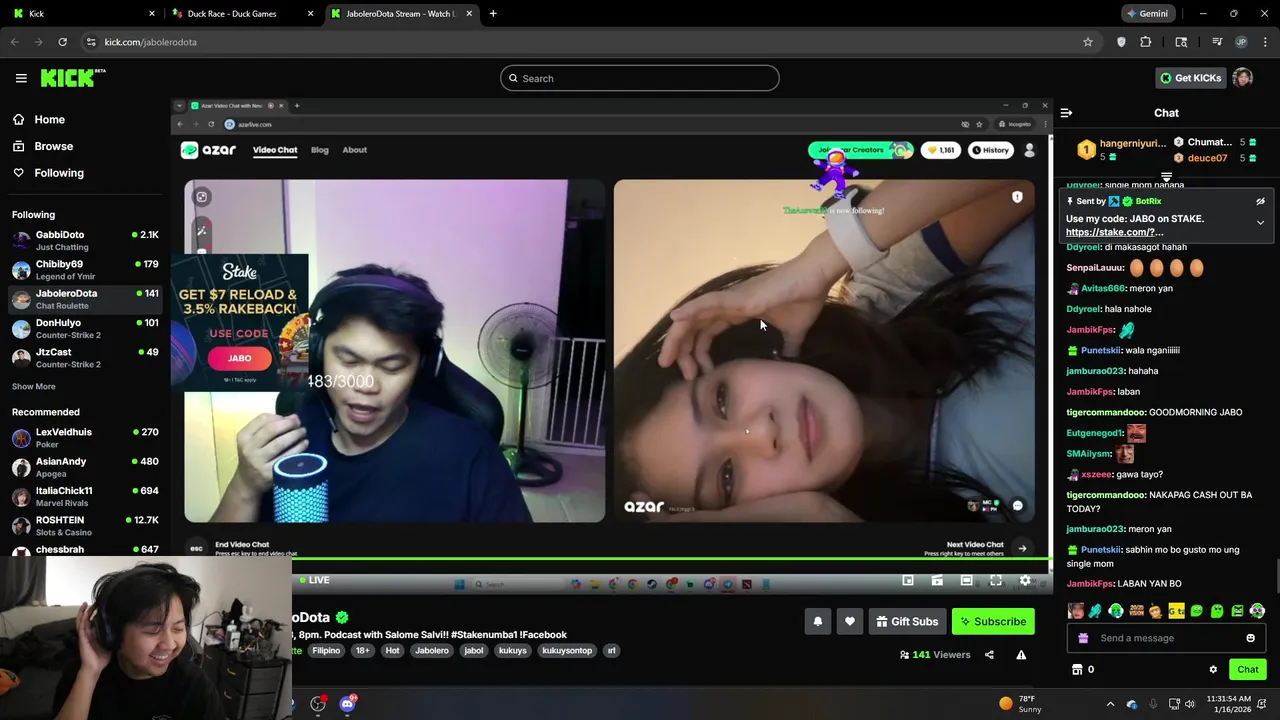The height and width of the screenshot is (720, 1280).
Task: Open a new browser tab
Action: 493,14
